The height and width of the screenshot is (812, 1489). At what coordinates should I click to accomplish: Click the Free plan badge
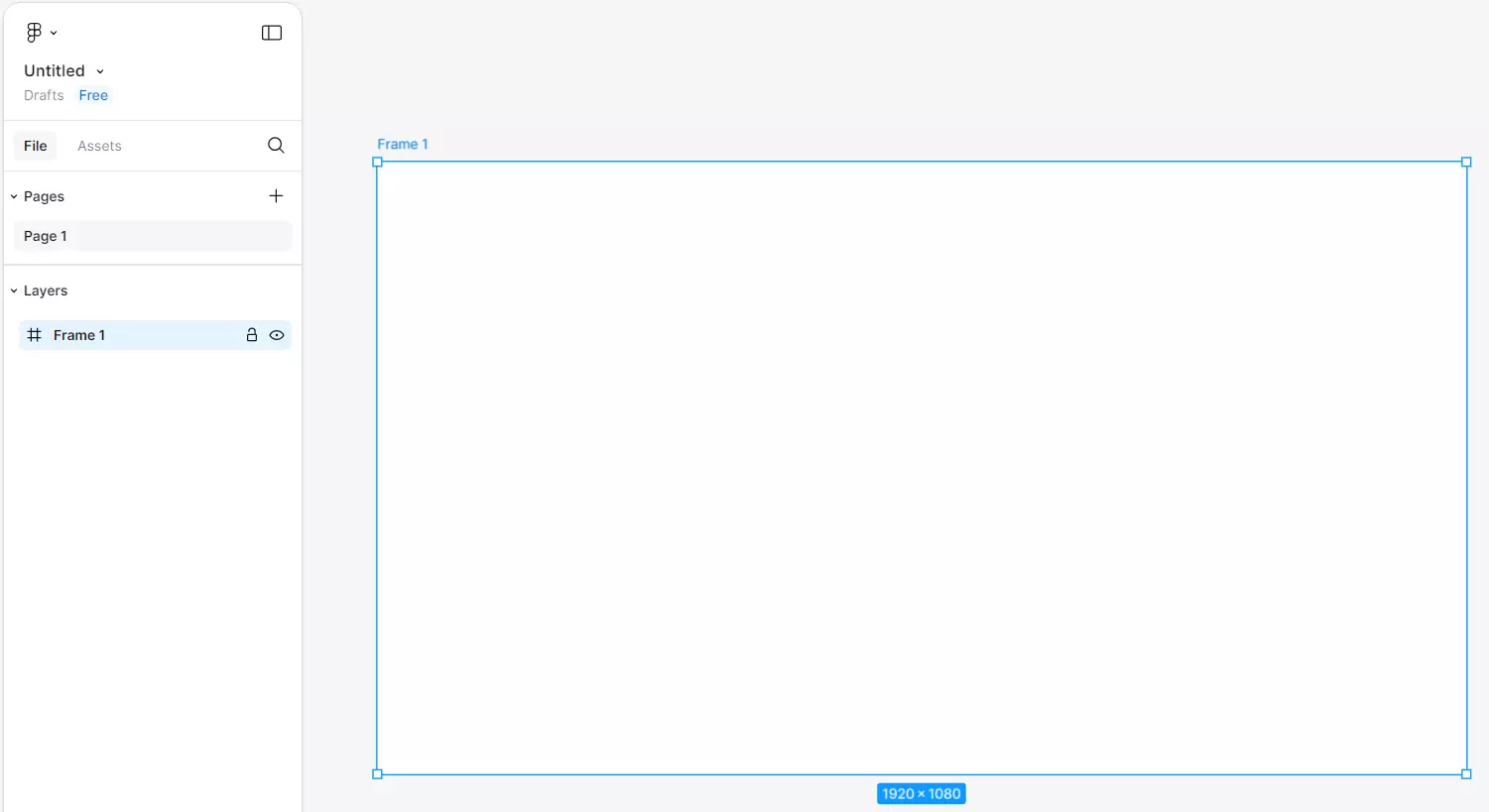click(93, 95)
